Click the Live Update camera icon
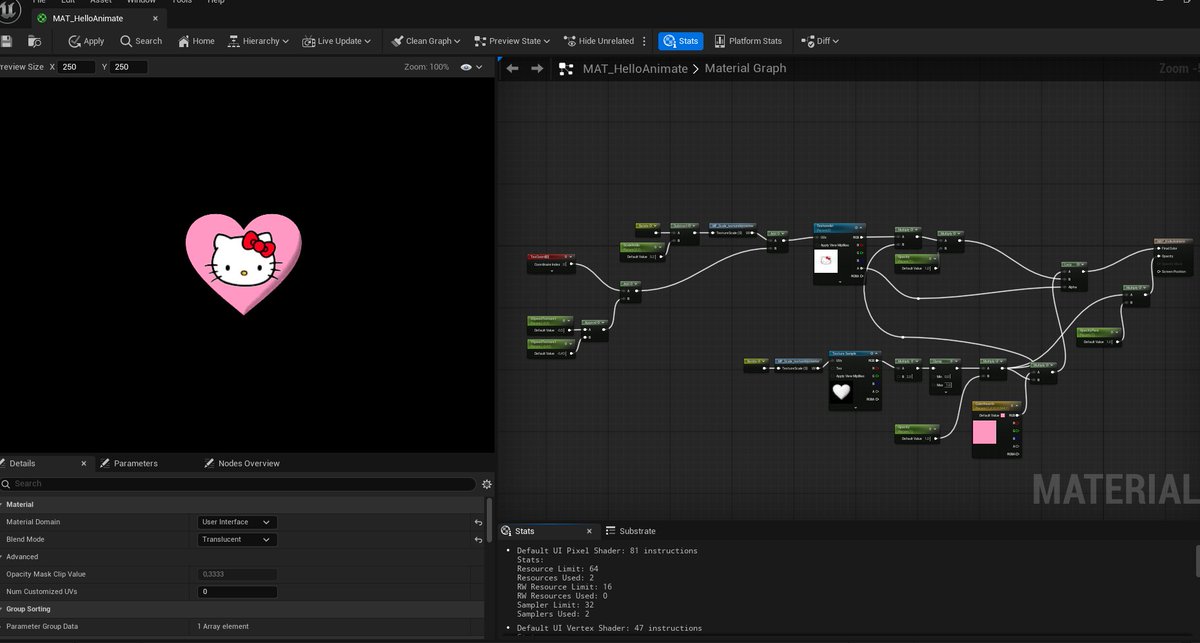Screen dimensions: 1200x643 (309, 41)
